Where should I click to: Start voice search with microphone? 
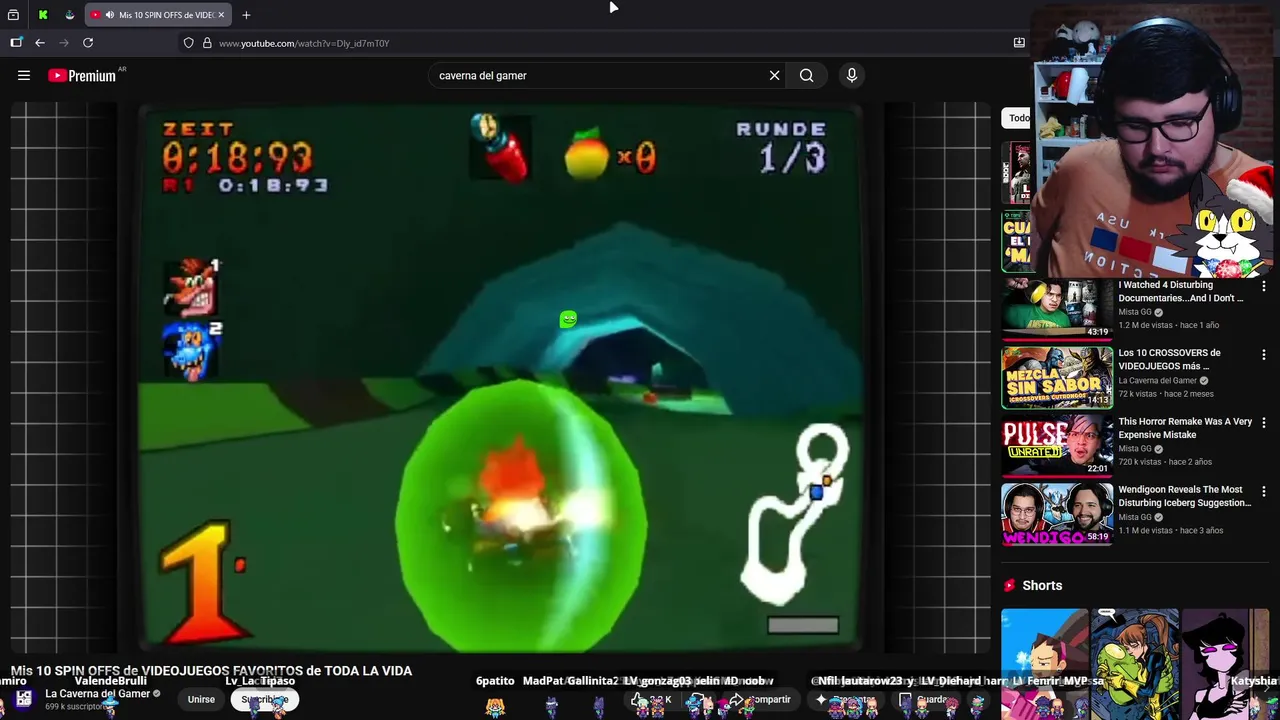(x=852, y=75)
